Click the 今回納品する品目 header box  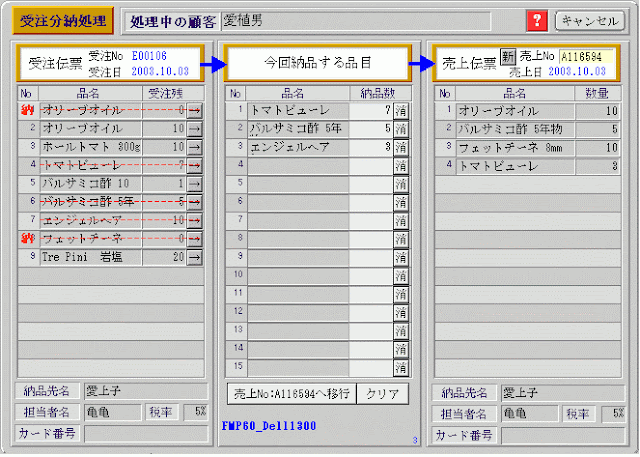(x=318, y=63)
